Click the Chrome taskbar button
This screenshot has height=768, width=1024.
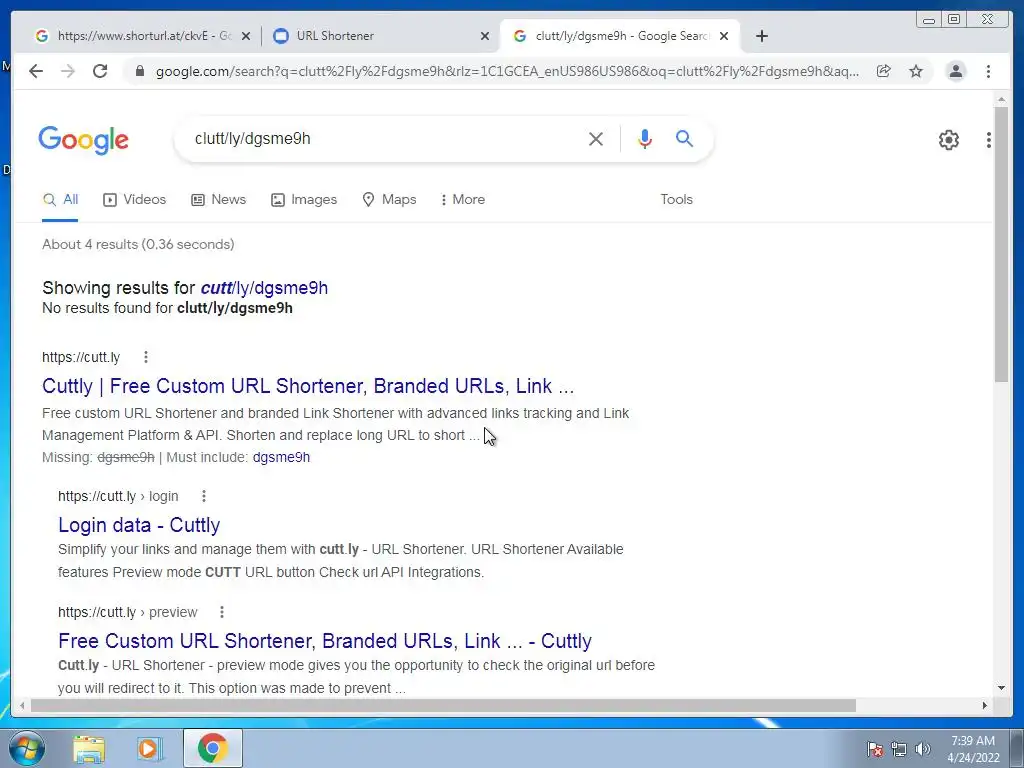tap(212, 748)
